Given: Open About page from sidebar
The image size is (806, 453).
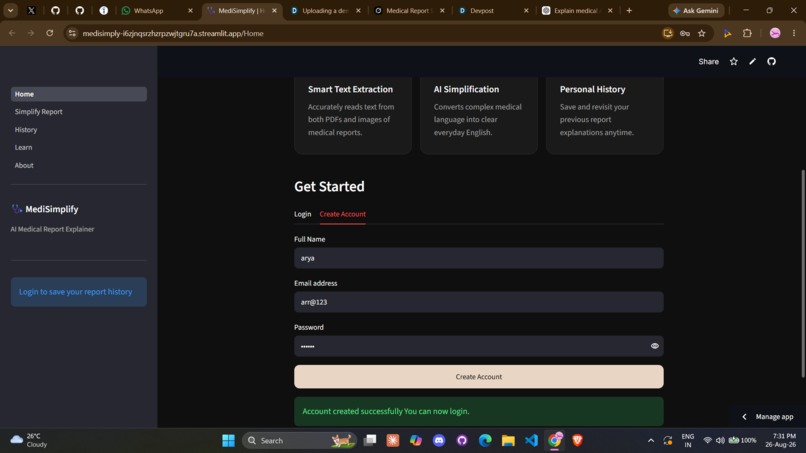Looking at the screenshot, I should pyautogui.click(x=79, y=165).
